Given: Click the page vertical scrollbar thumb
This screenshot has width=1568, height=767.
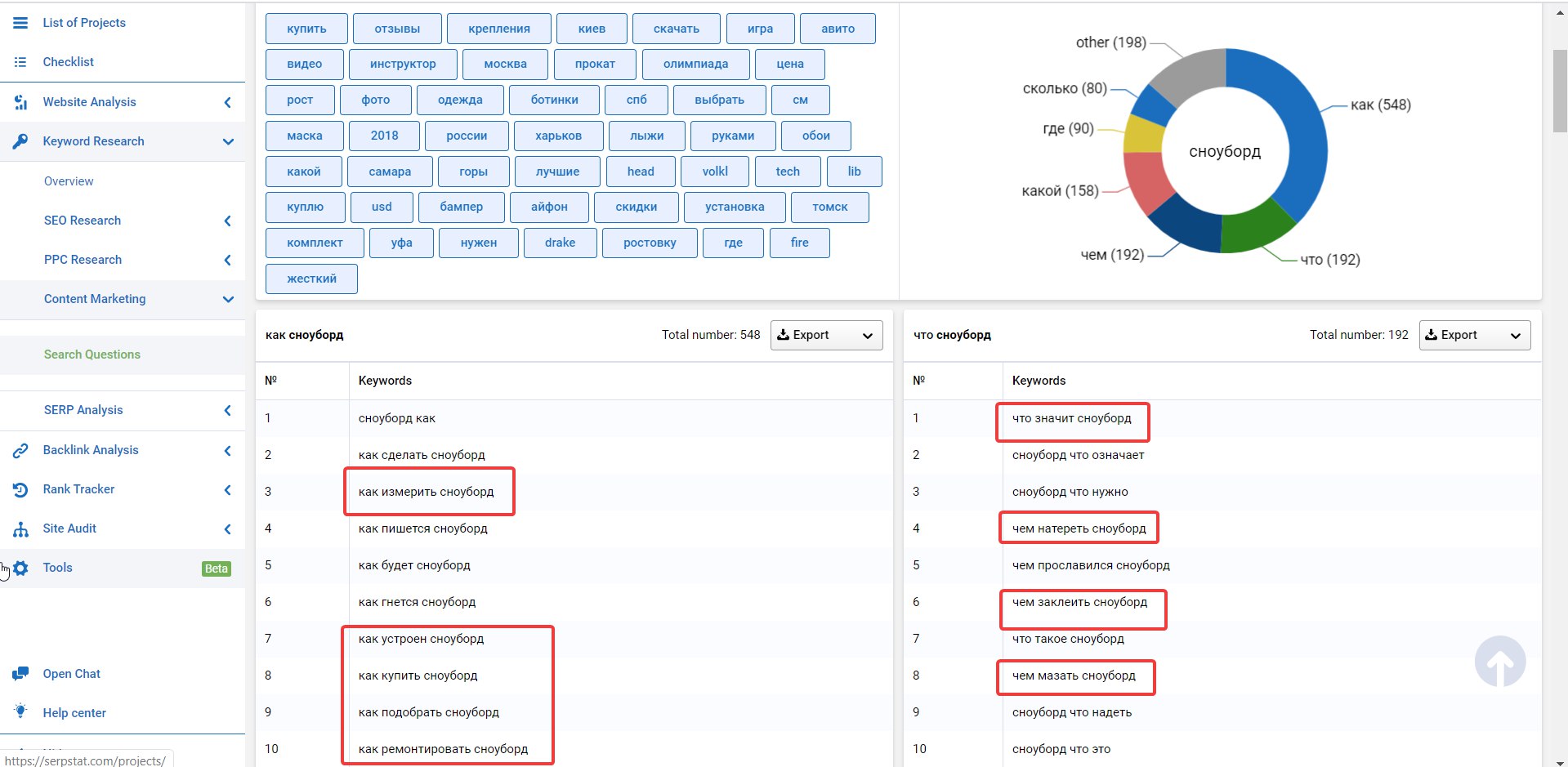Looking at the screenshot, I should (1560, 90).
